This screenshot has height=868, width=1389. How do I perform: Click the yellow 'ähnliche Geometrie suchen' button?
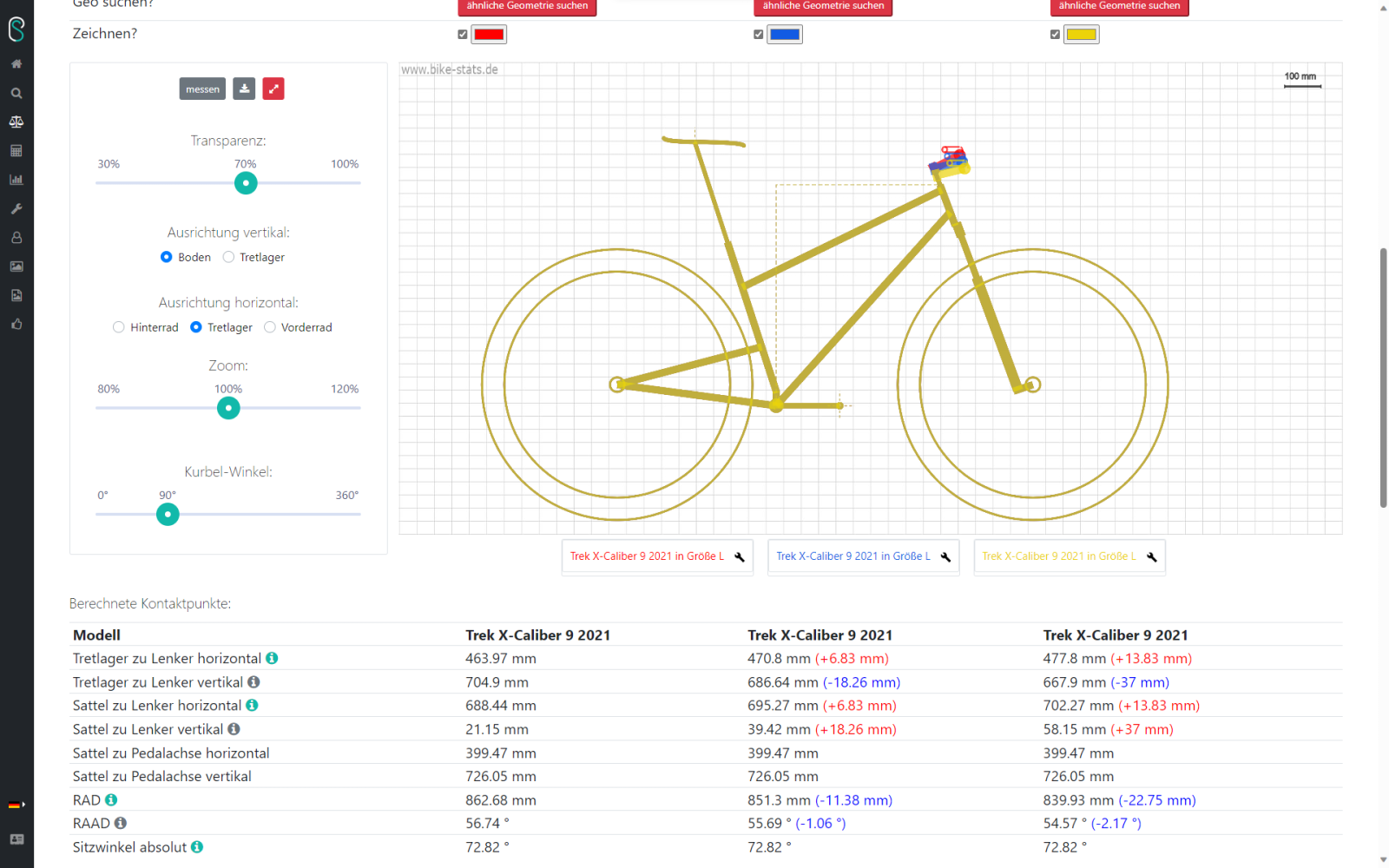coord(1119,6)
